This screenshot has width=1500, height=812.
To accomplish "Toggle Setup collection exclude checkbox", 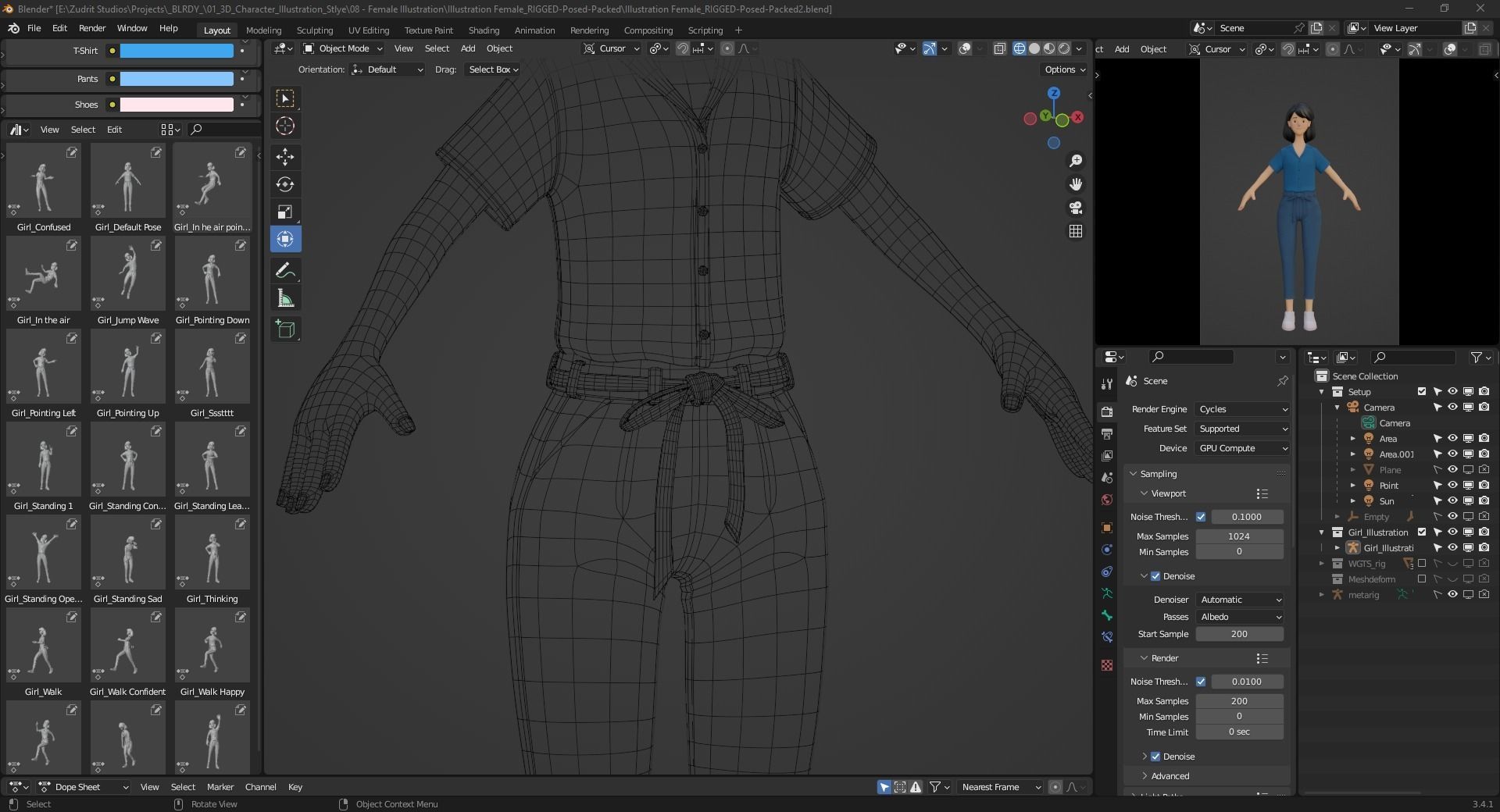I will pyautogui.click(x=1422, y=391).
